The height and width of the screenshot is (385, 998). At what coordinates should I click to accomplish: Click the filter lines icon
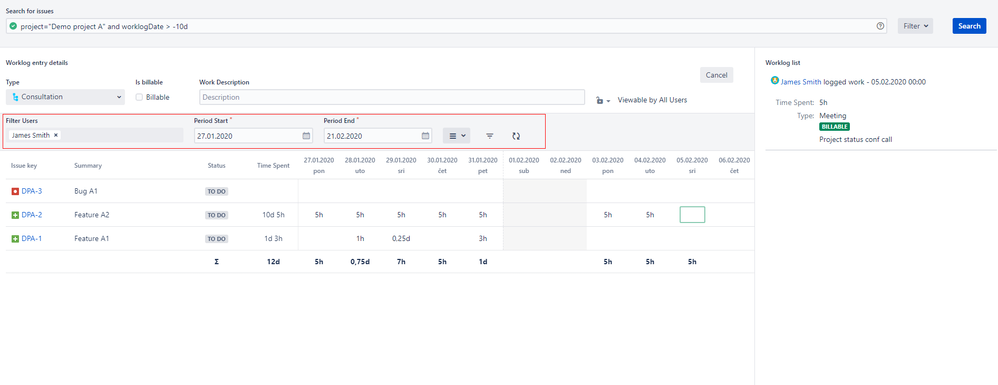click(489, 136)
